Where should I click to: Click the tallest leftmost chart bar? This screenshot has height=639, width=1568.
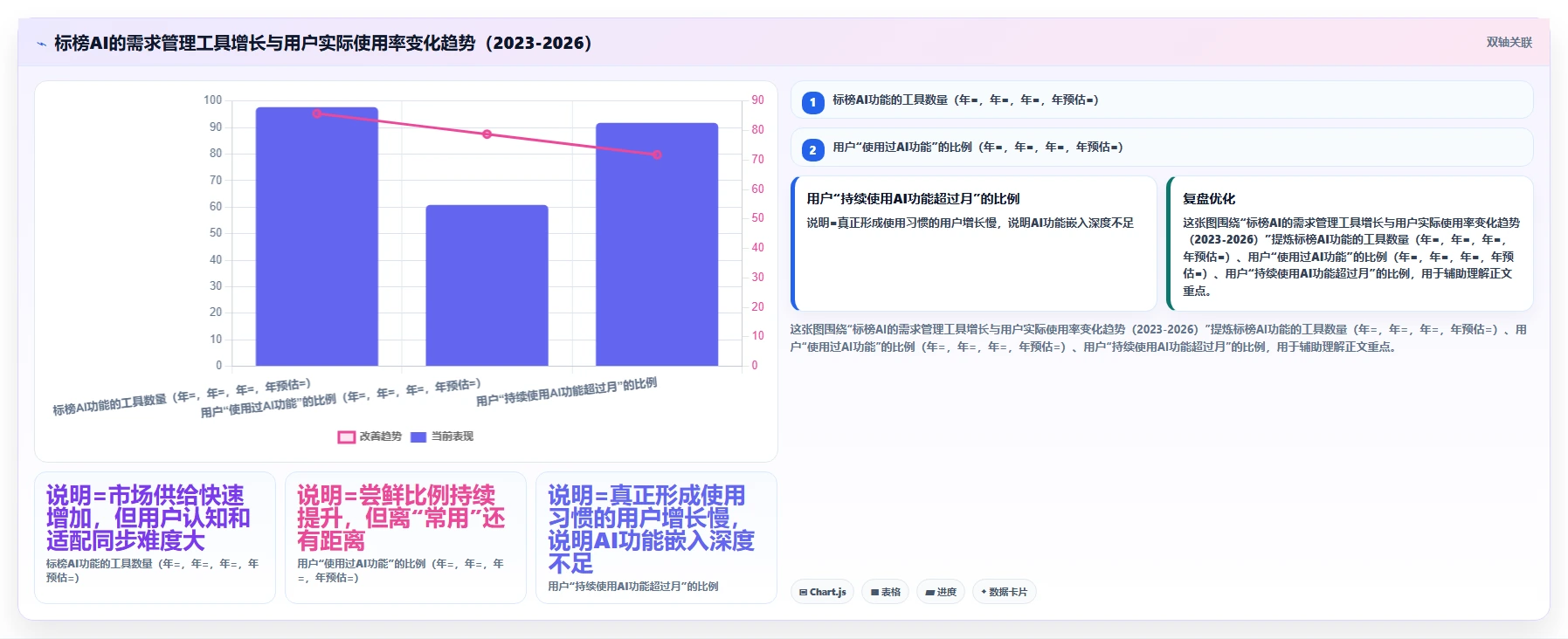(x=316, y=237)
